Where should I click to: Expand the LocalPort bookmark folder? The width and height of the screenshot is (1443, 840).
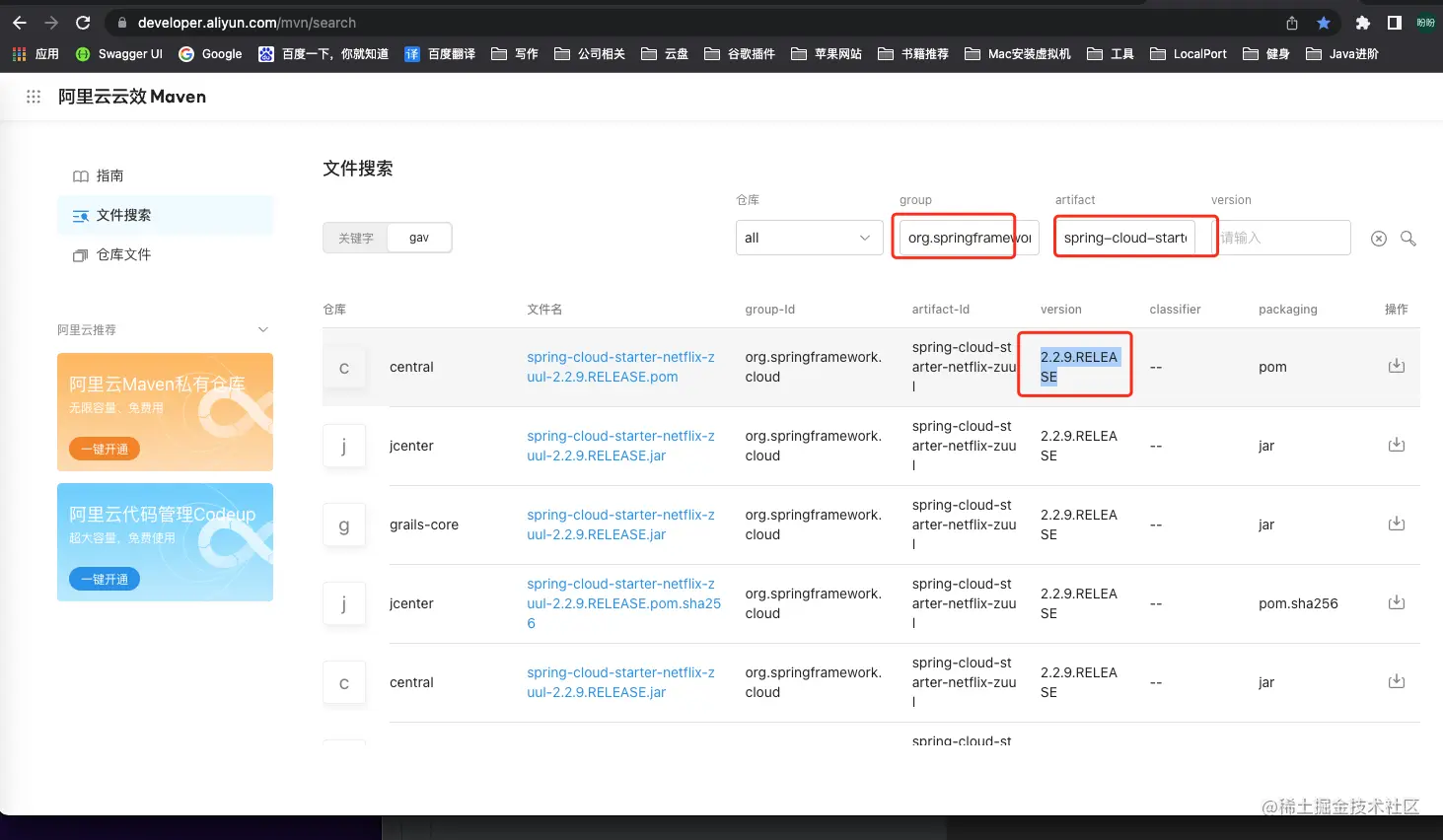1189,54
